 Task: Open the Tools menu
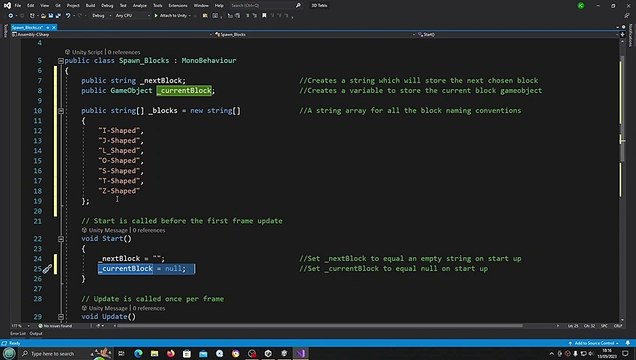[157, 6]
